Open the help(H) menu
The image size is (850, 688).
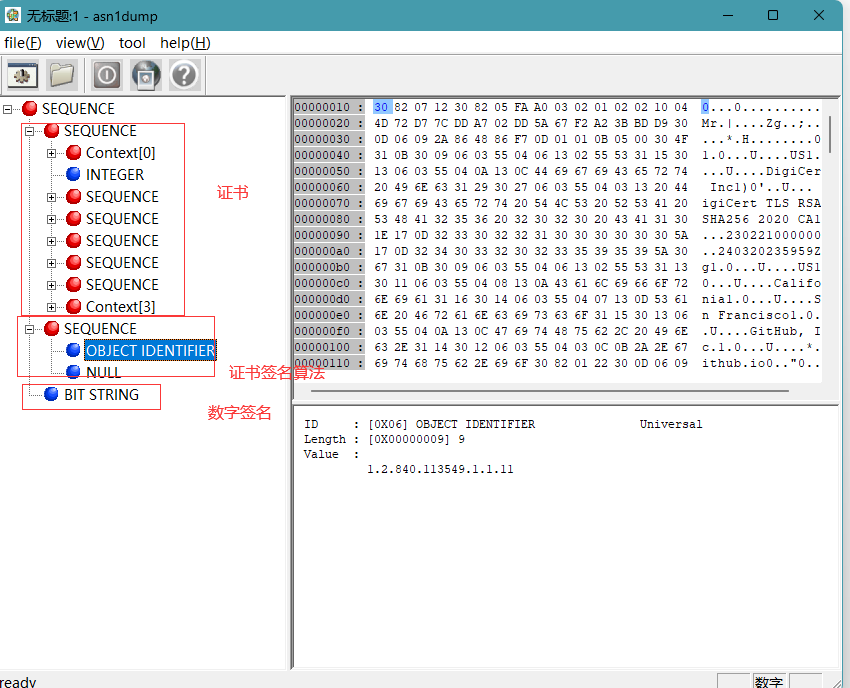pos(185,43)
